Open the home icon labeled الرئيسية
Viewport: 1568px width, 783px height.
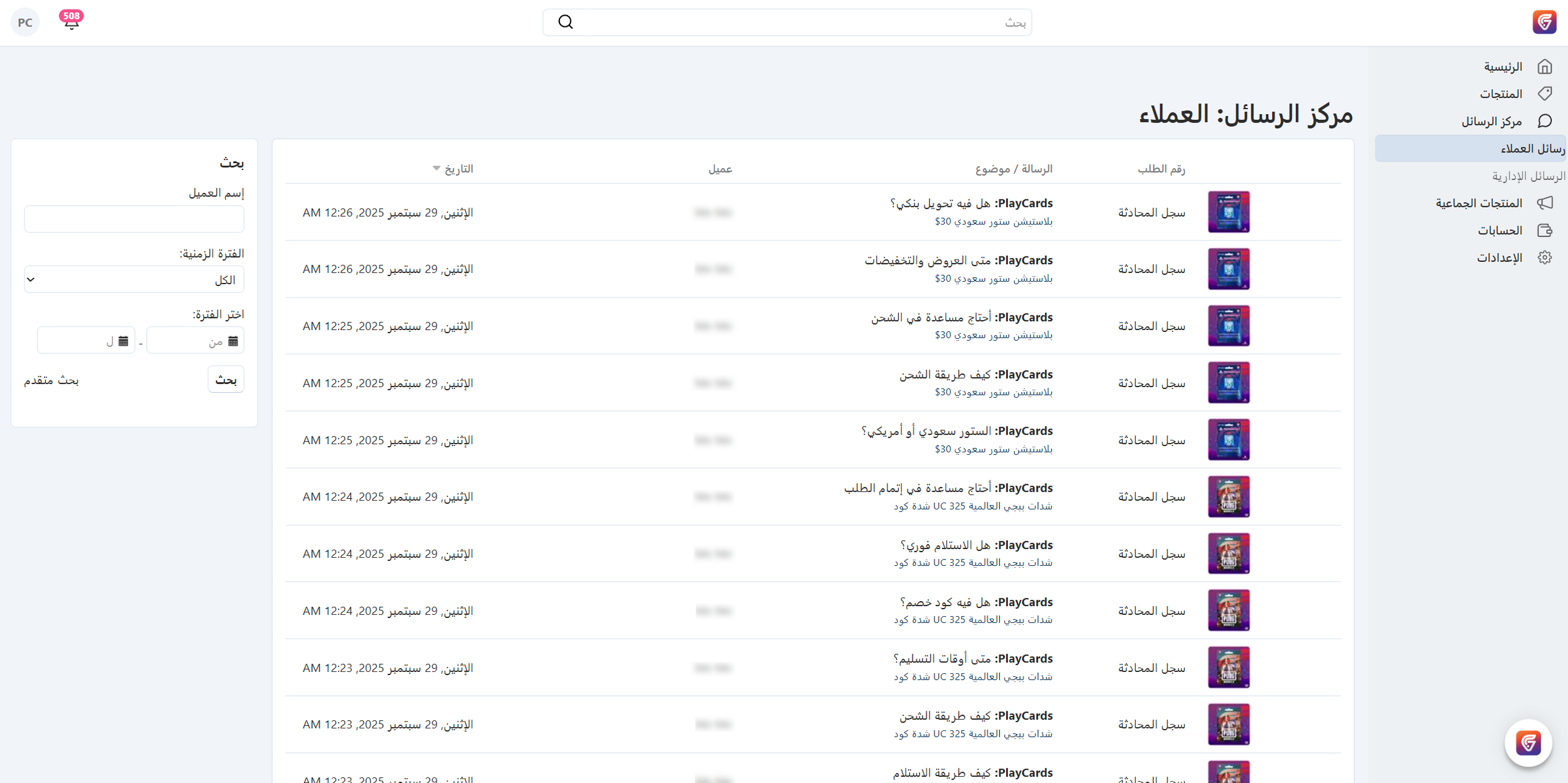[1544, 67]
